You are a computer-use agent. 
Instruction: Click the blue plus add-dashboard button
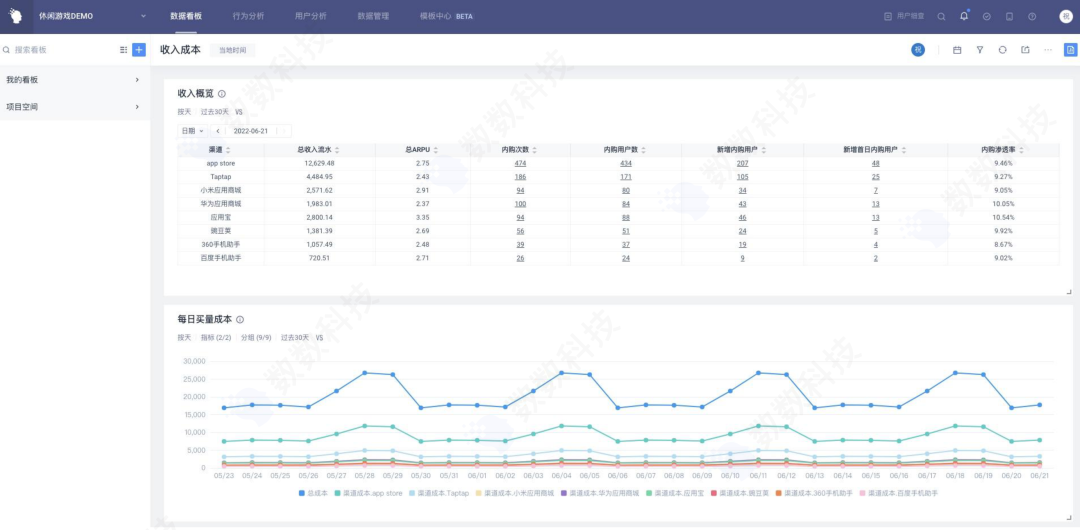139,50
